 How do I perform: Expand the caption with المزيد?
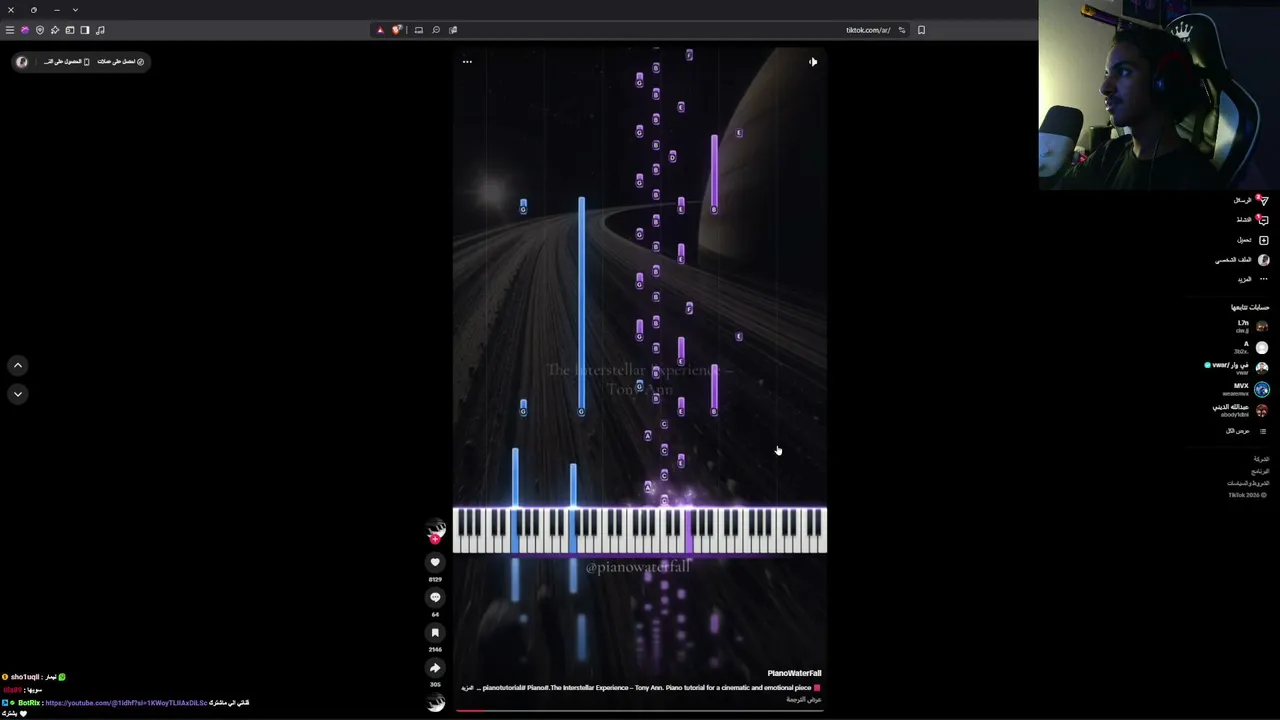(467, 688)
